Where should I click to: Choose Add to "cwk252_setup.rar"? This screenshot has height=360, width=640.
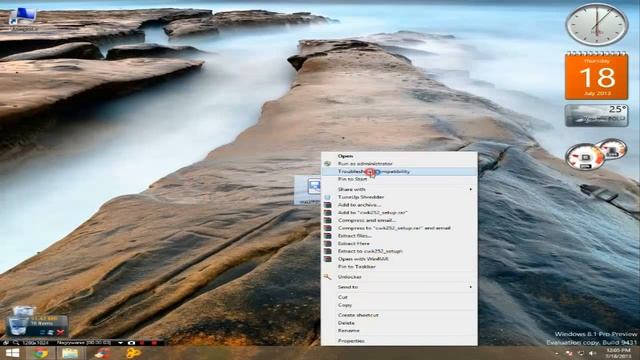click(x=399, y=213)
